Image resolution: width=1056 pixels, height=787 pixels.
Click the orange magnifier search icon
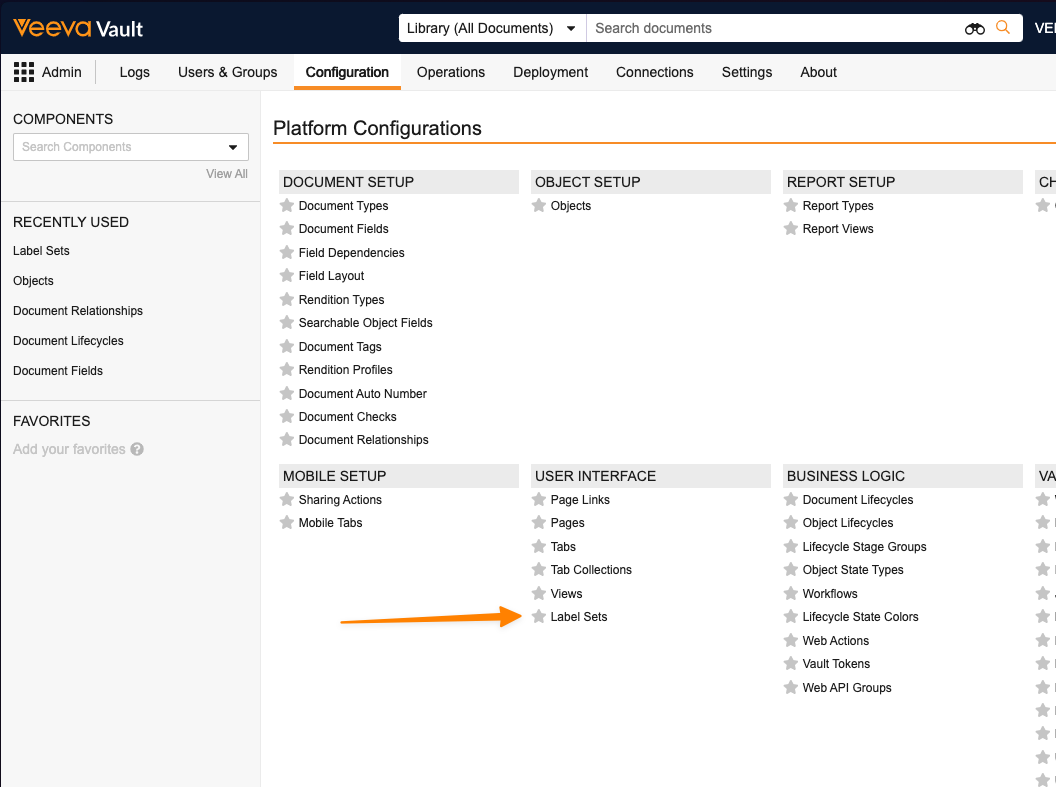[x=1003, y=28]
